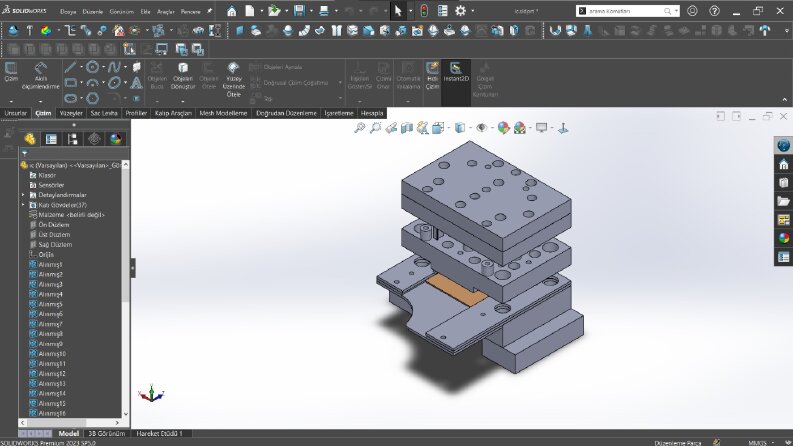This screenshot has width=793, height=446.
Task: Expand the Katı Gövdeler(37) tree node
Action: point(23,205)
